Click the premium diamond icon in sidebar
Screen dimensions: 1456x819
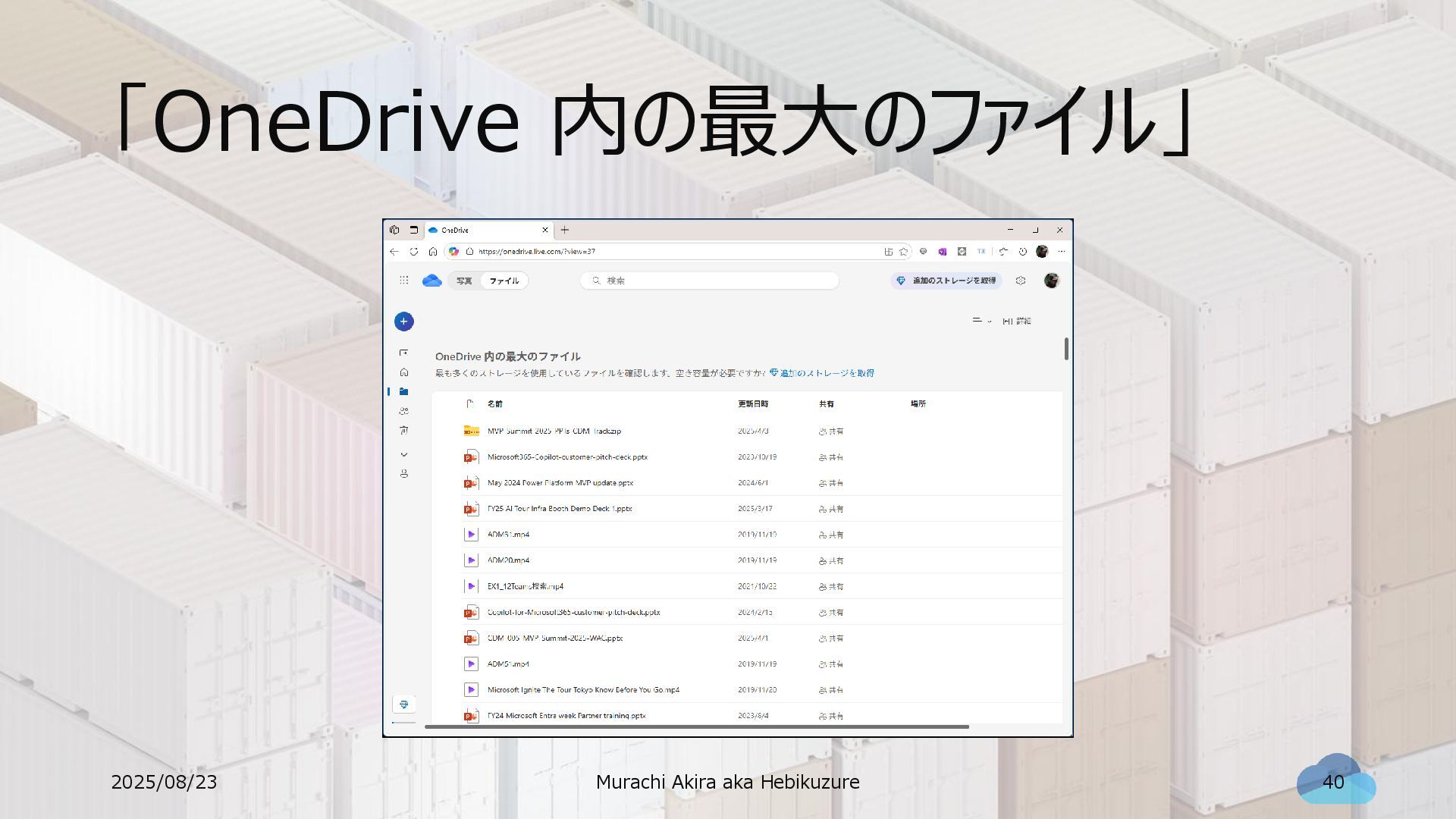point(404,704)
